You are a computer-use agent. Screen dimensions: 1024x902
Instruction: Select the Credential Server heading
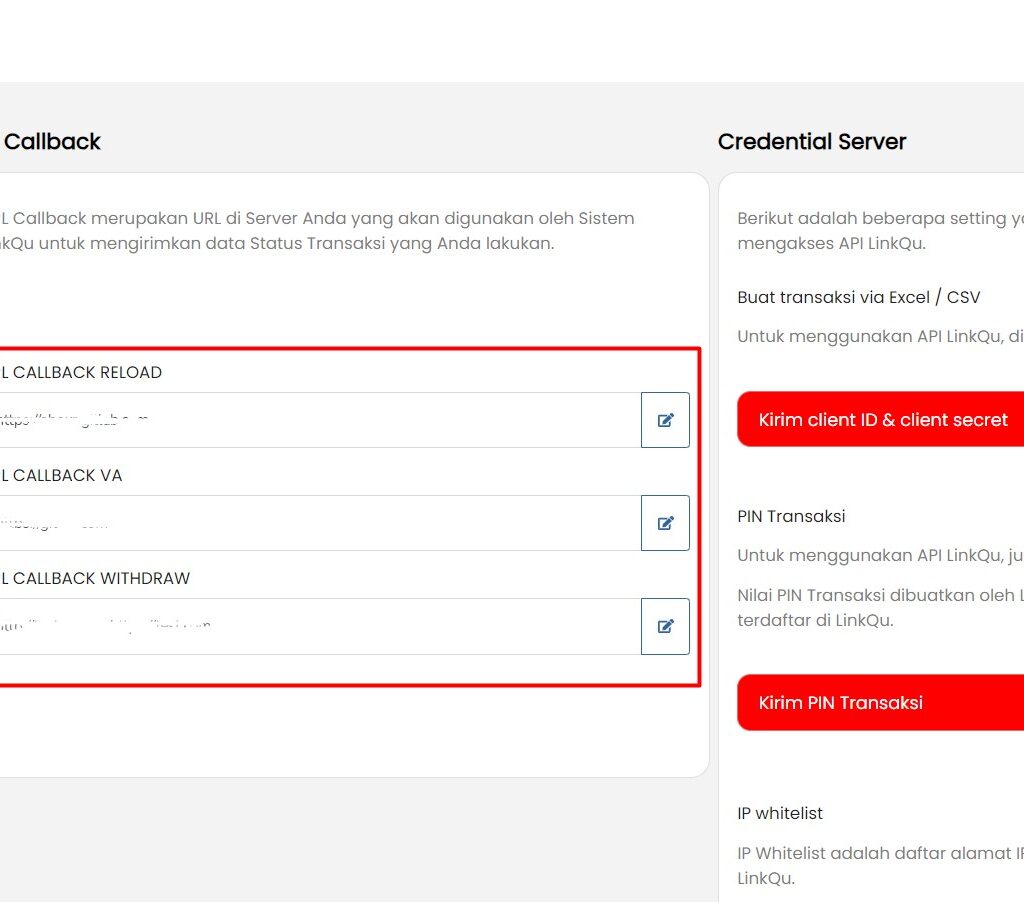(811, 142)
